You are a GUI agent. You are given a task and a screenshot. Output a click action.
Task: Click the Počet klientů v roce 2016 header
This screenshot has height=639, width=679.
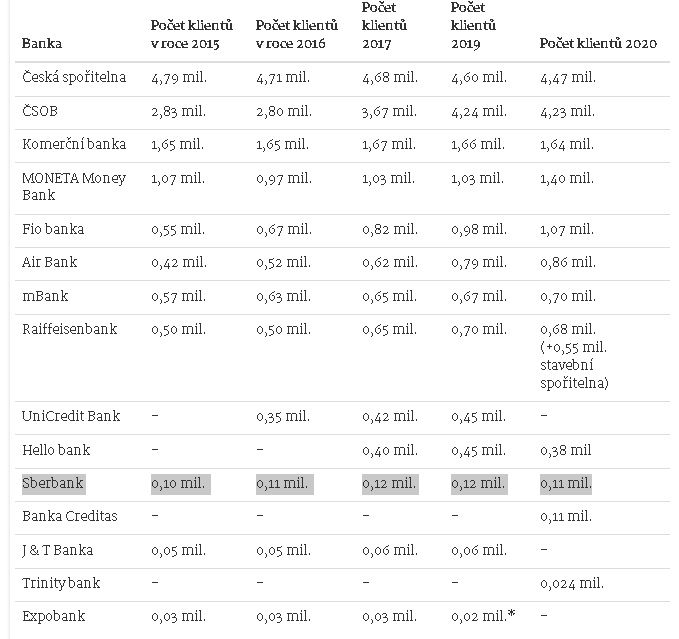[x=297, y=34]
